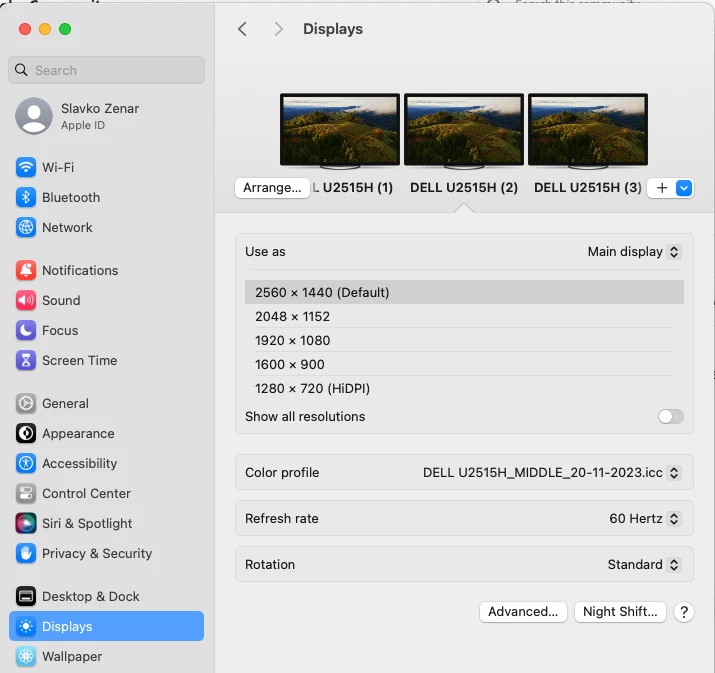715x673 pixels.
Task: Select the Accessibility icon
Action: [26, 463]
